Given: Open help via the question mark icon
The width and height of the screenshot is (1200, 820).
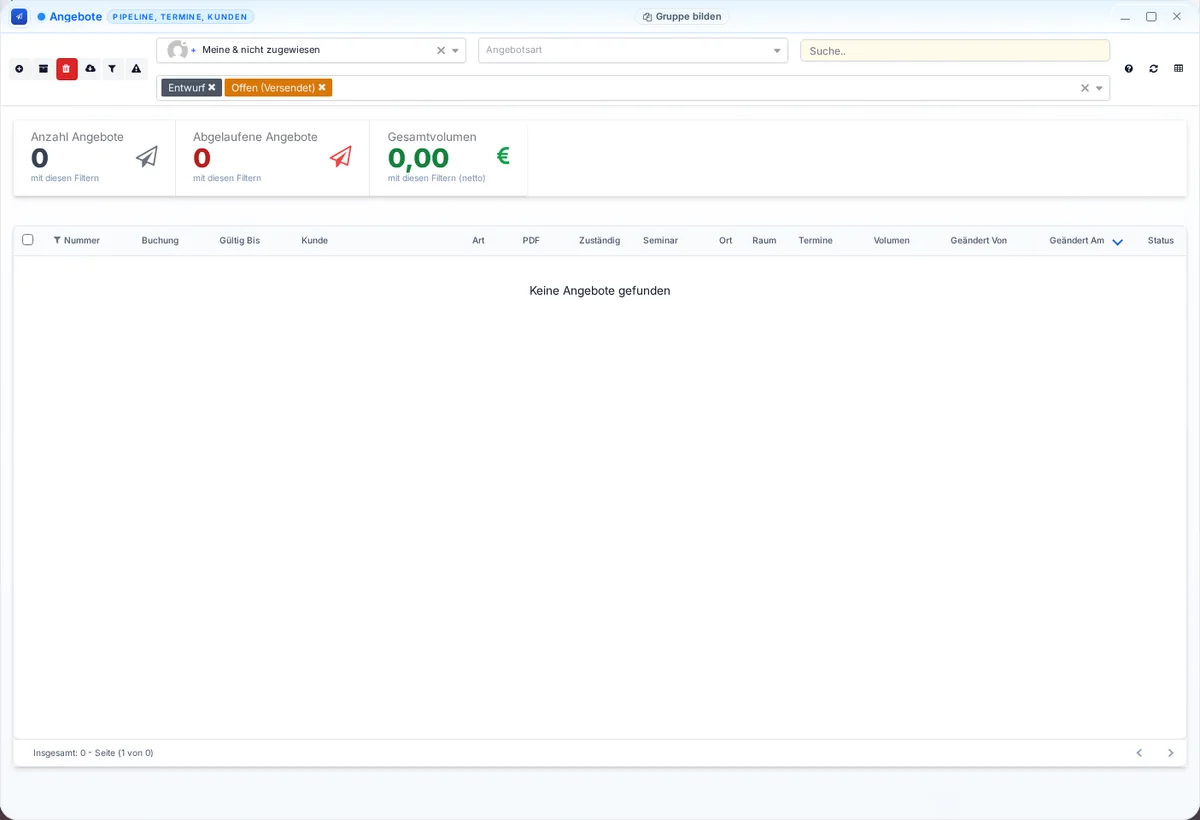Looking at the screenshot, I should click(1129, 69).
